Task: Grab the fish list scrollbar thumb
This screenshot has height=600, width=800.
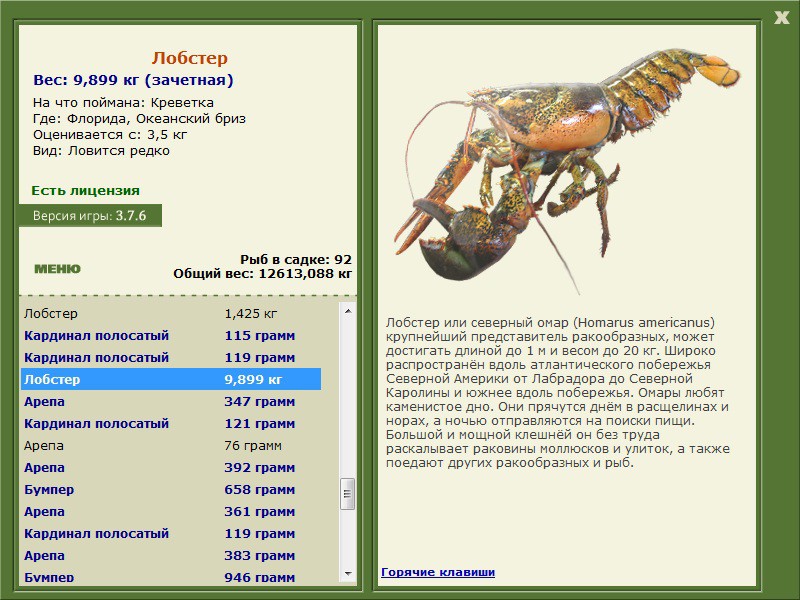Action: click(x=347, y=494)
